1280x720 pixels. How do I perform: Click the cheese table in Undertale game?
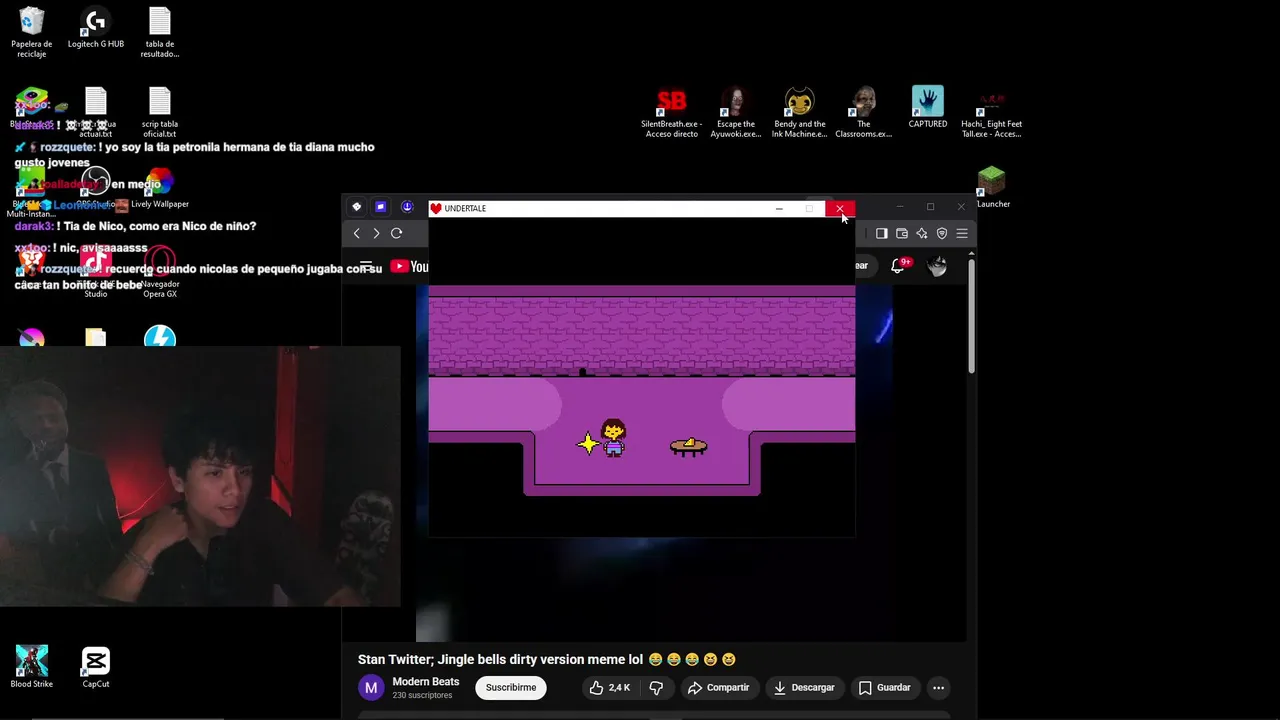(x=688, y=446)
